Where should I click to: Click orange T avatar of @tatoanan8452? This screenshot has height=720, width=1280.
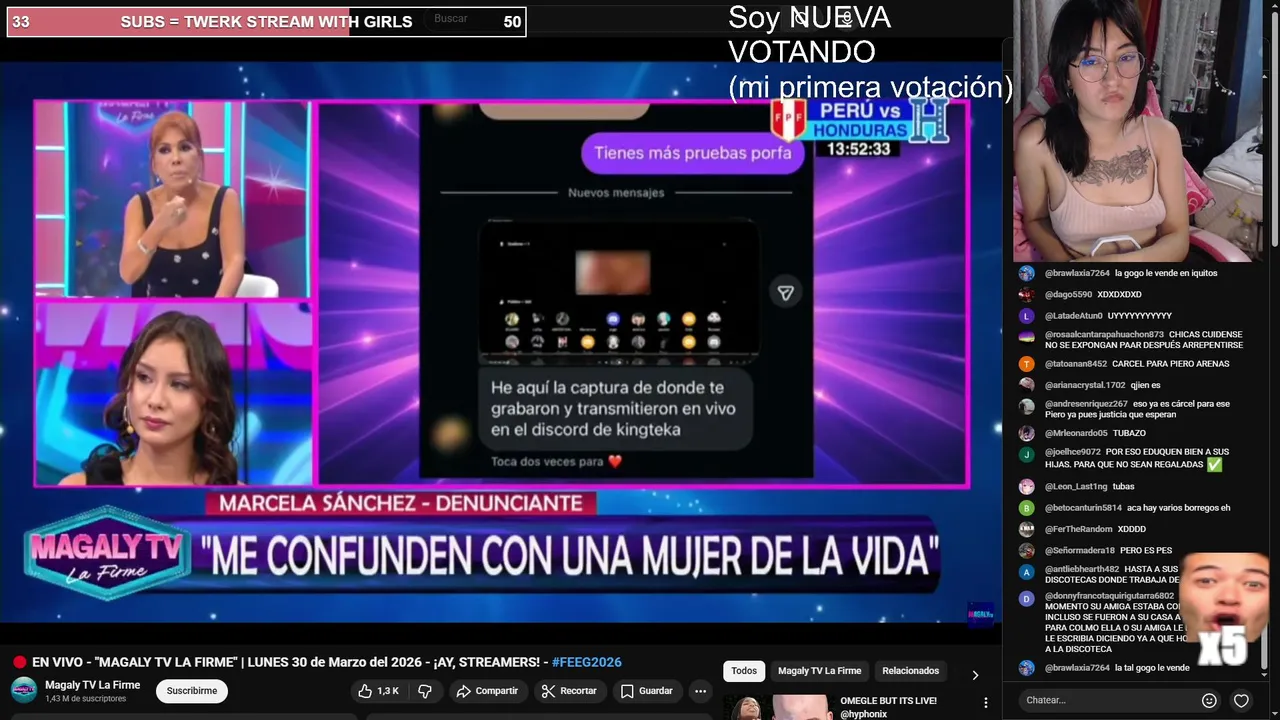pos(1026,364)
